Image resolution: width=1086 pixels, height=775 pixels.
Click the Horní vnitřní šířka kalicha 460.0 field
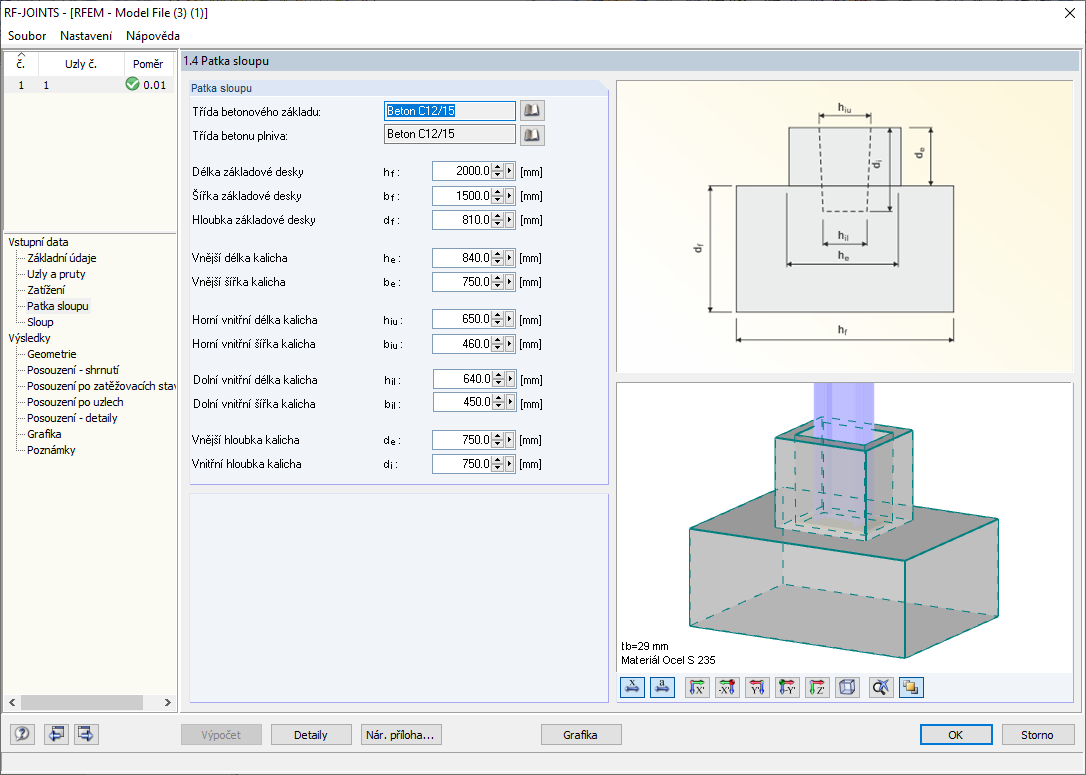462,344
